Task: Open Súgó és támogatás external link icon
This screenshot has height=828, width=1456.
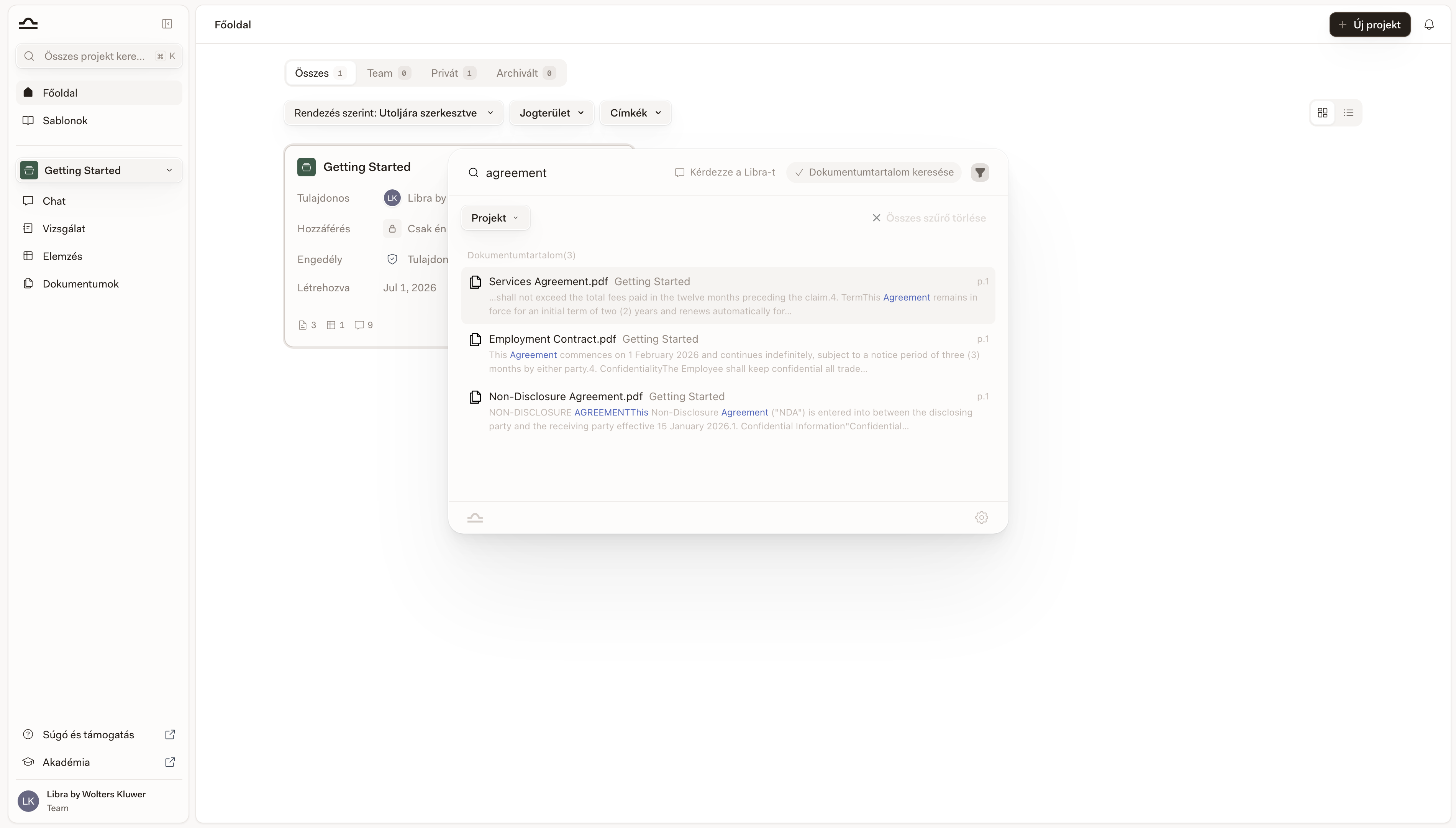Action: click(x=170, y=734)
